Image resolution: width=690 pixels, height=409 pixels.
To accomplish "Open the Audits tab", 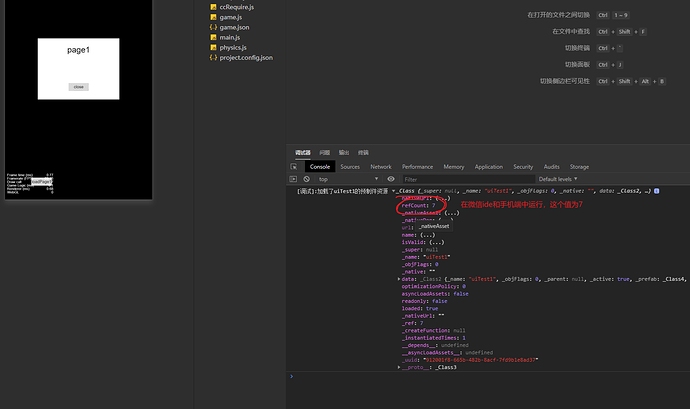I will [551, 167].
